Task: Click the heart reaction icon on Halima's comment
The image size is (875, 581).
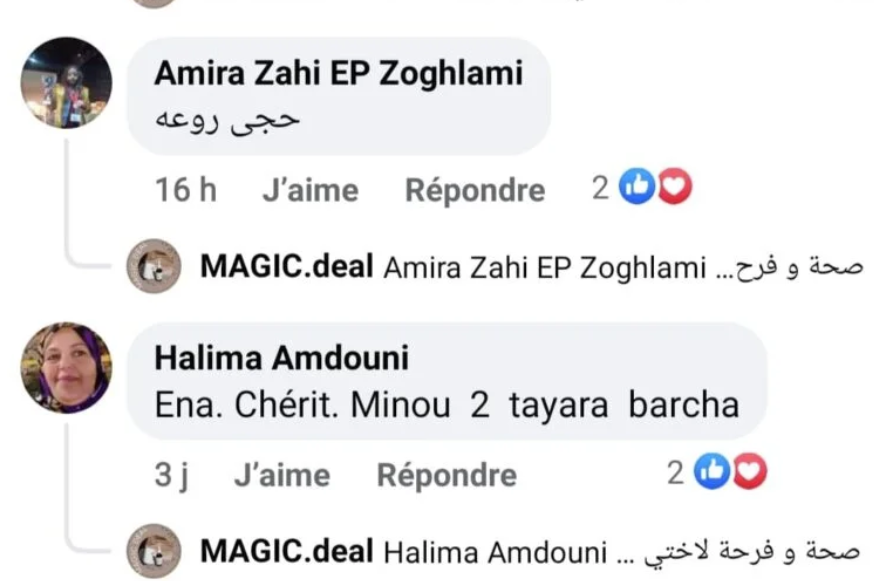Action: click(749, 472)
